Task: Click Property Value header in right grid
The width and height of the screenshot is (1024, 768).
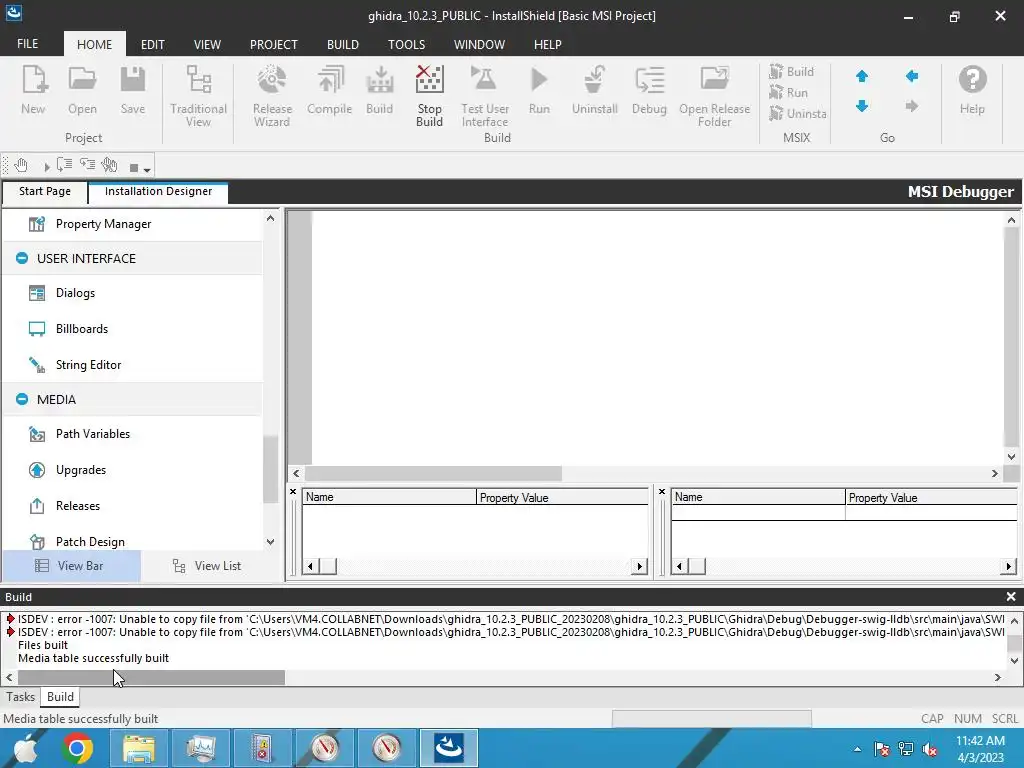Action: [x=931, y=498]
